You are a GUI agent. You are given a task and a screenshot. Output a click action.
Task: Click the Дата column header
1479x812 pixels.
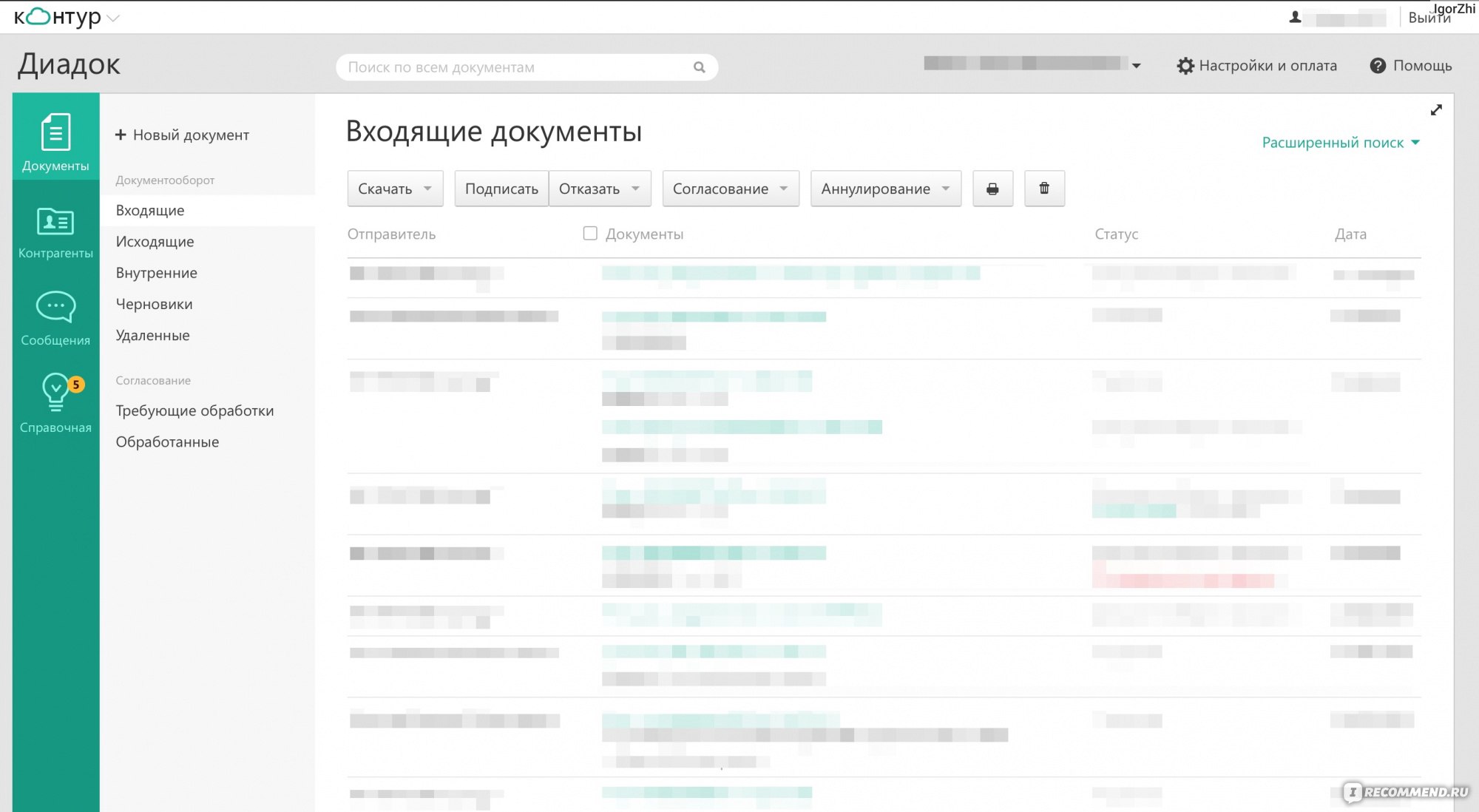[1350, 234]
